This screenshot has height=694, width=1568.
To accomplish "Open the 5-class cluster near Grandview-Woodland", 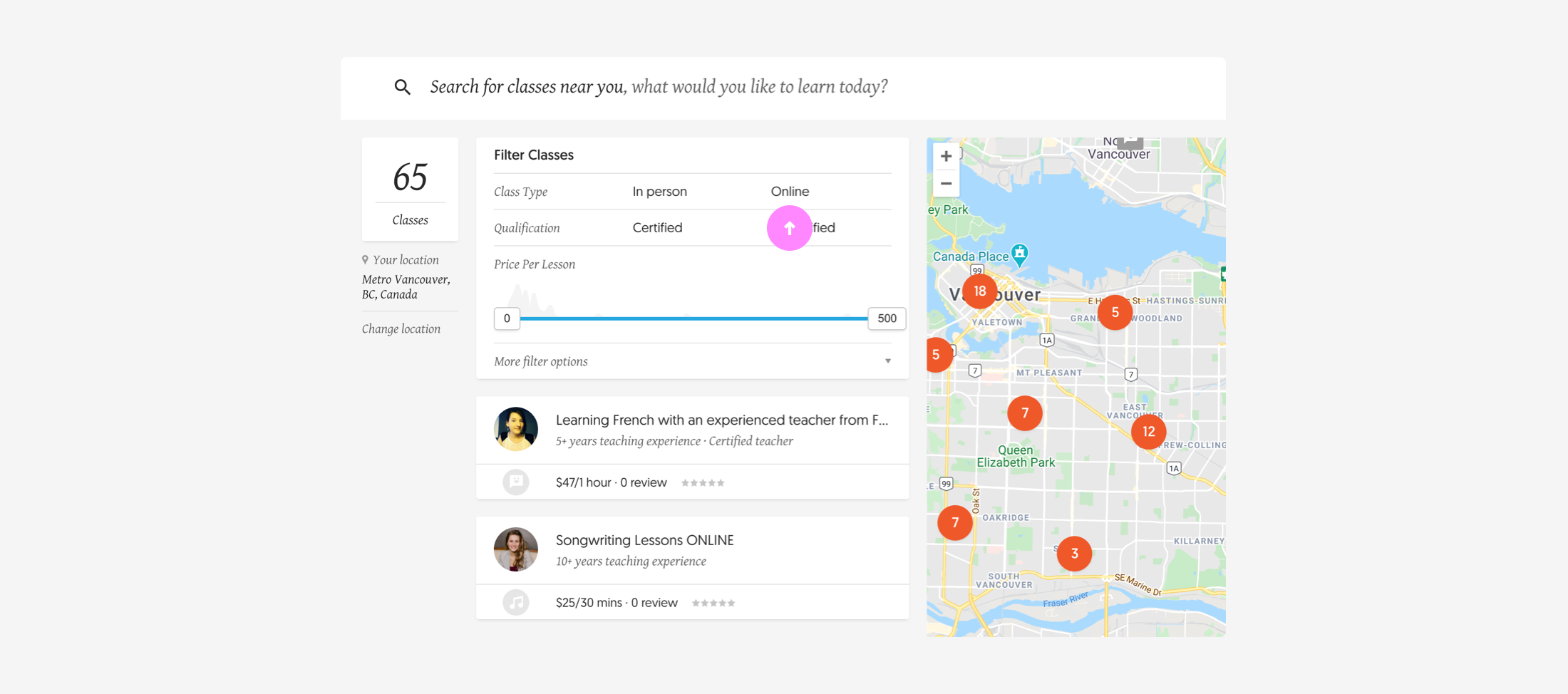I will tap(1115, 312).
